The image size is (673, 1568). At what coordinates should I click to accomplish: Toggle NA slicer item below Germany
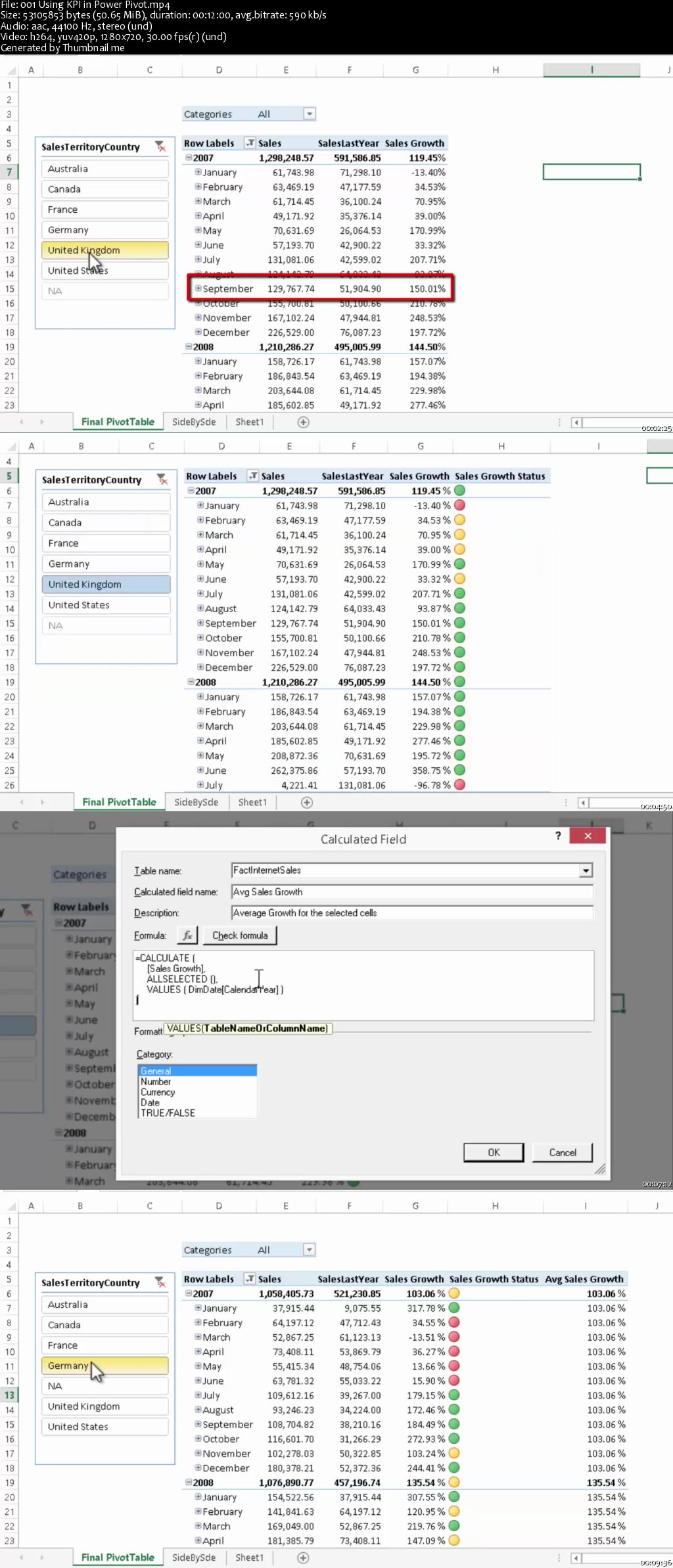click(x=105, y=1385)
